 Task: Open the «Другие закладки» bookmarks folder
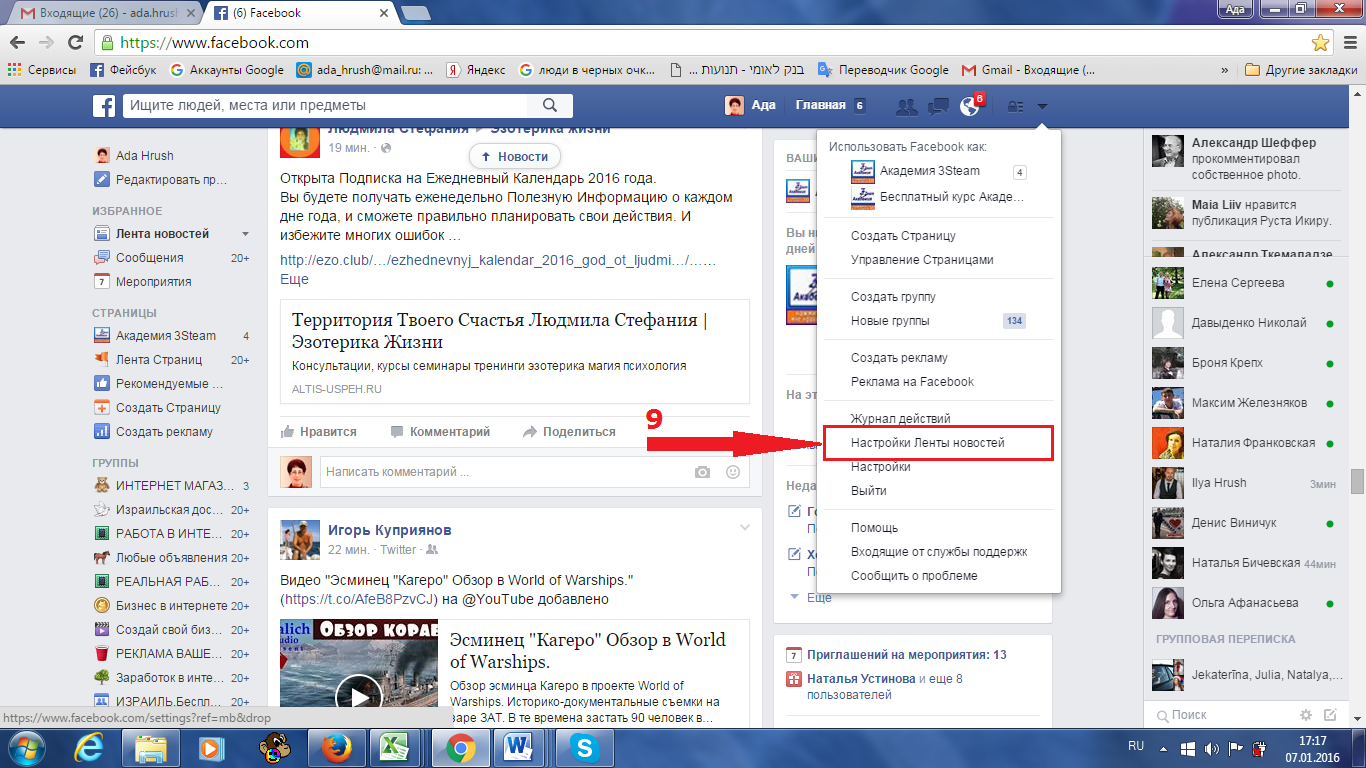coord(1301,70)
